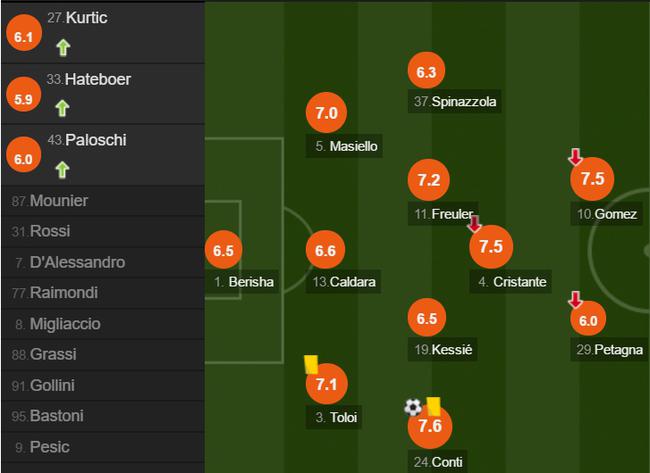Image resolution: width=650 pixels, height=473 pixels.
Task: Open Caldara player name label
Action: point(344,282)
